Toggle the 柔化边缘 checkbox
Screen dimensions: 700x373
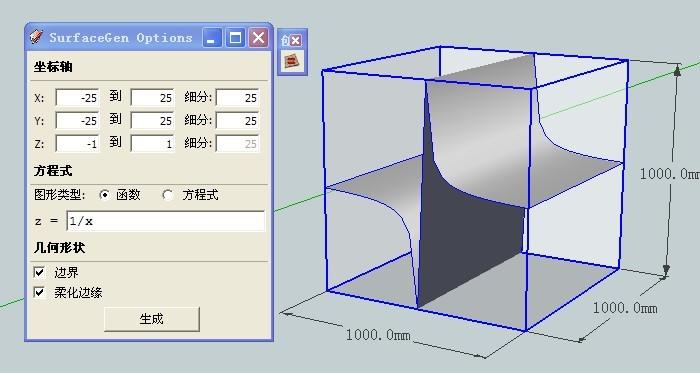39,292
